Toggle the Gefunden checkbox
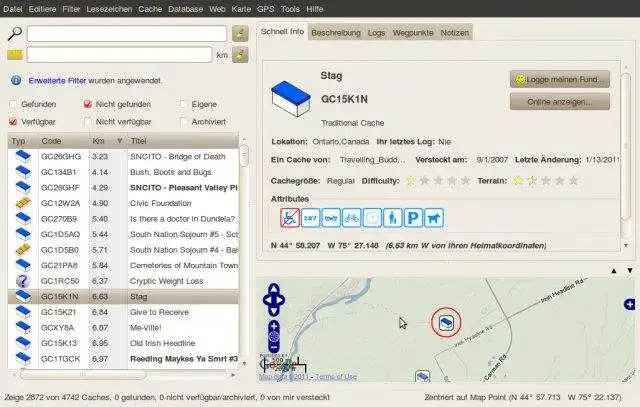The image size is (640, 407). [13, 104]
